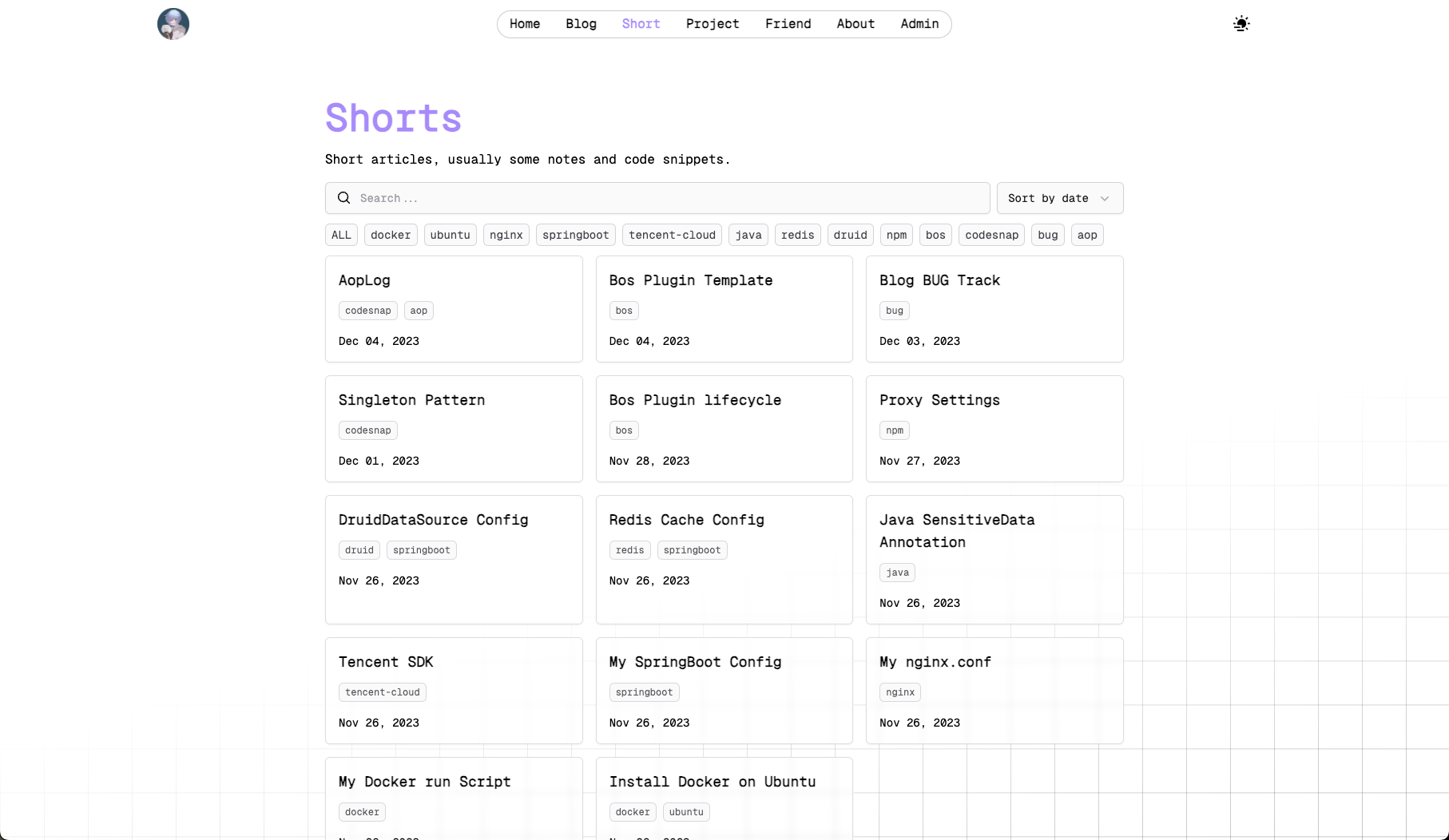Open the Install Docker on Ubuntu article
Image resolution: width=1449 pixels, height=840 pixels.
coord(724,798)
